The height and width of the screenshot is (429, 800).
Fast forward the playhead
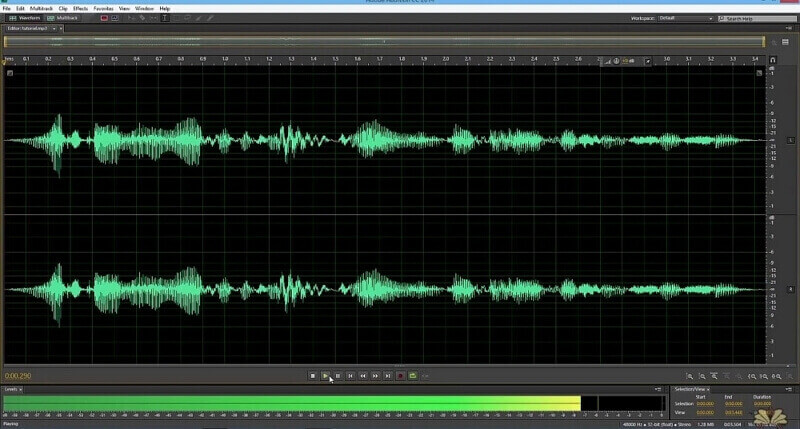(375, 376)
